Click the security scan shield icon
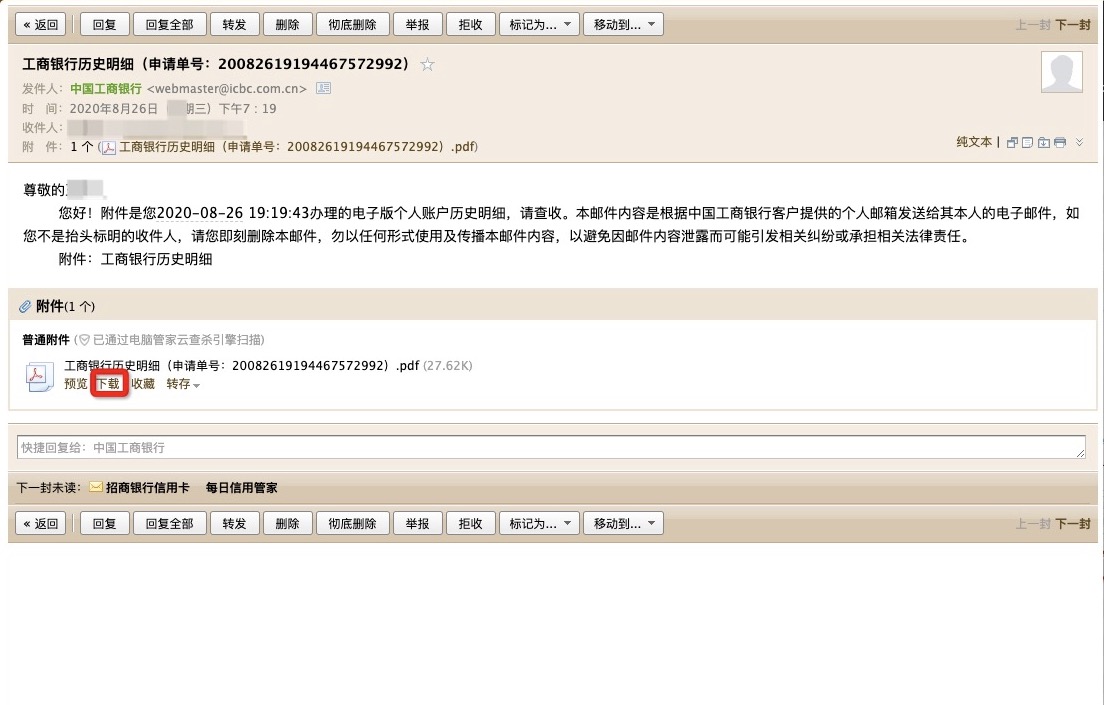 pos(84,340)
